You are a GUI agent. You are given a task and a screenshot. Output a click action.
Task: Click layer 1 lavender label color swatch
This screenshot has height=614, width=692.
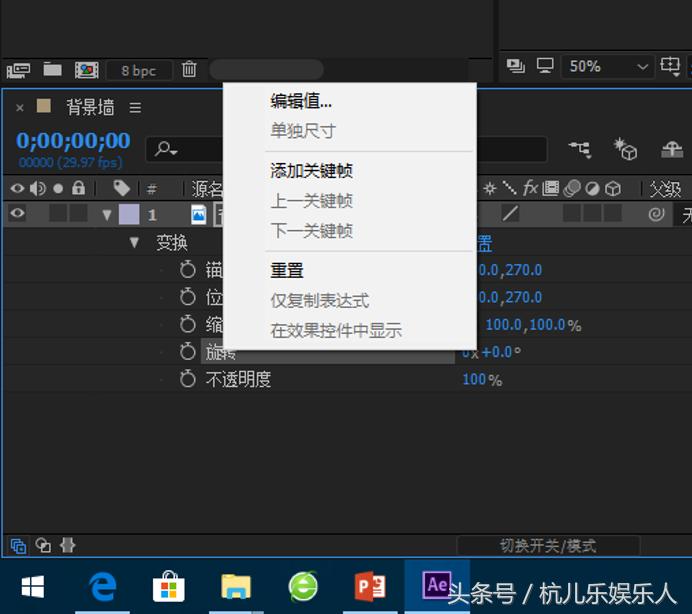tap(129, 214)
